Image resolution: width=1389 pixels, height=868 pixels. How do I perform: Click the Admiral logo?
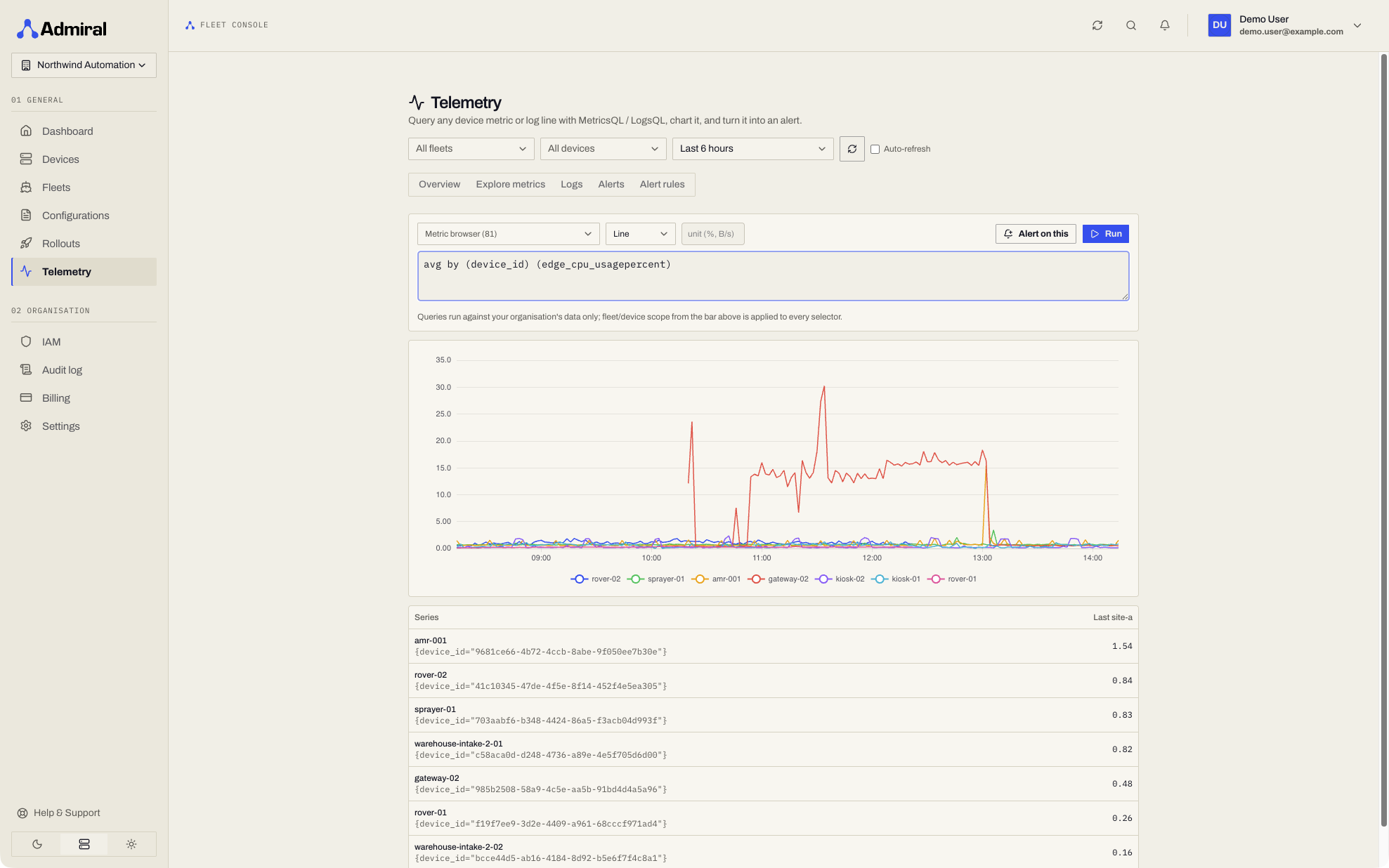[x=62, y=29]
